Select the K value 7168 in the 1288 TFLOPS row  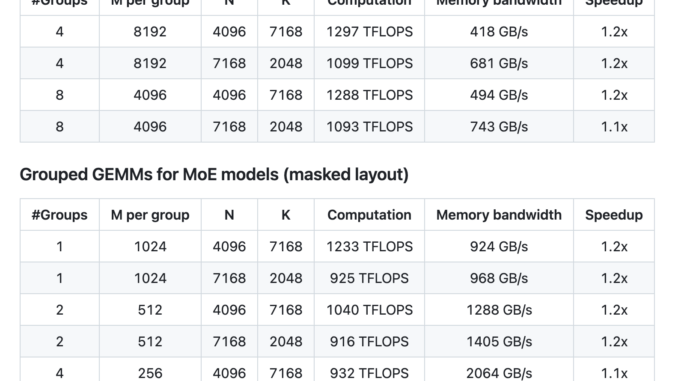pos(286,95)
